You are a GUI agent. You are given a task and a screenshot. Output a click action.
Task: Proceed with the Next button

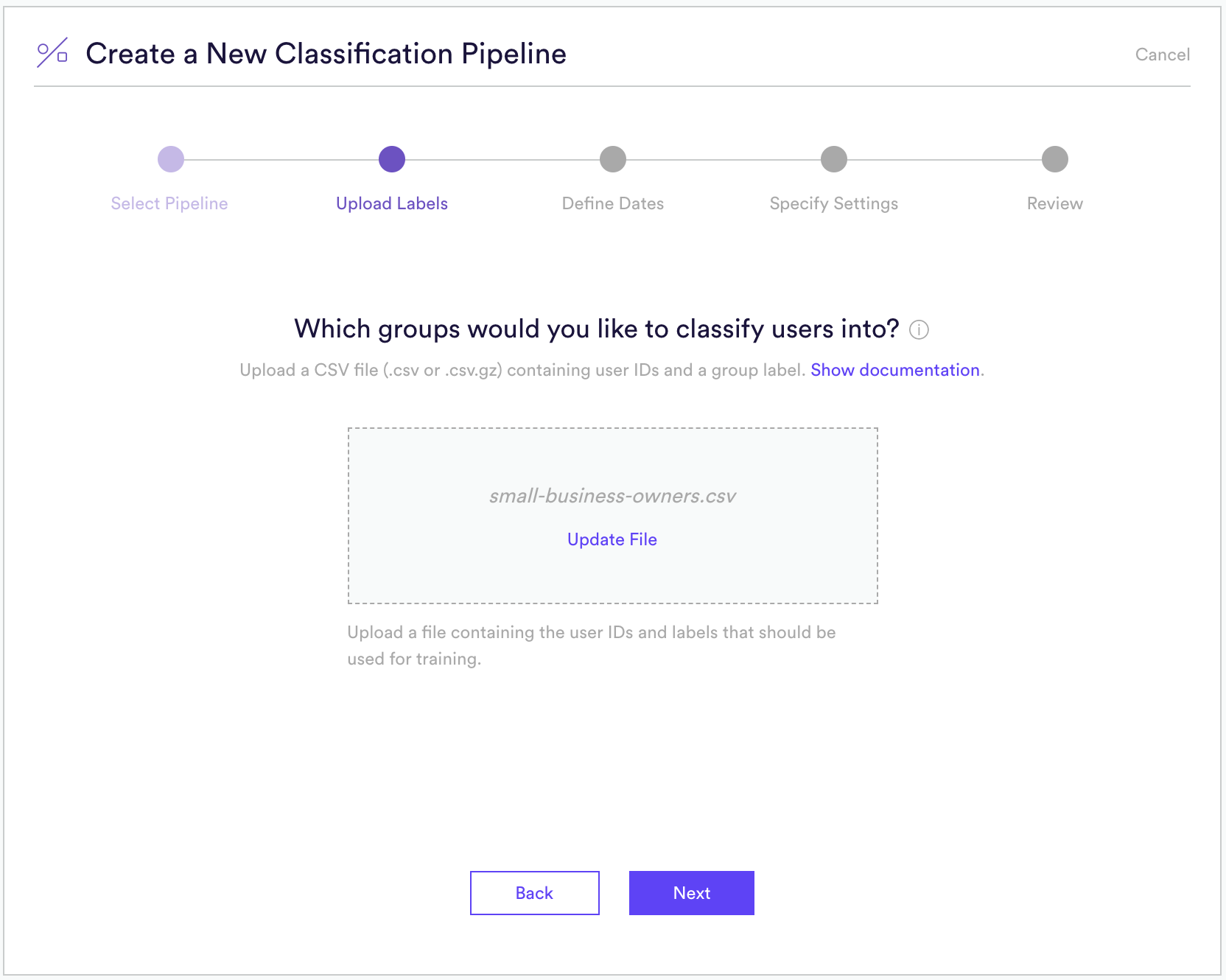[692, 893]
